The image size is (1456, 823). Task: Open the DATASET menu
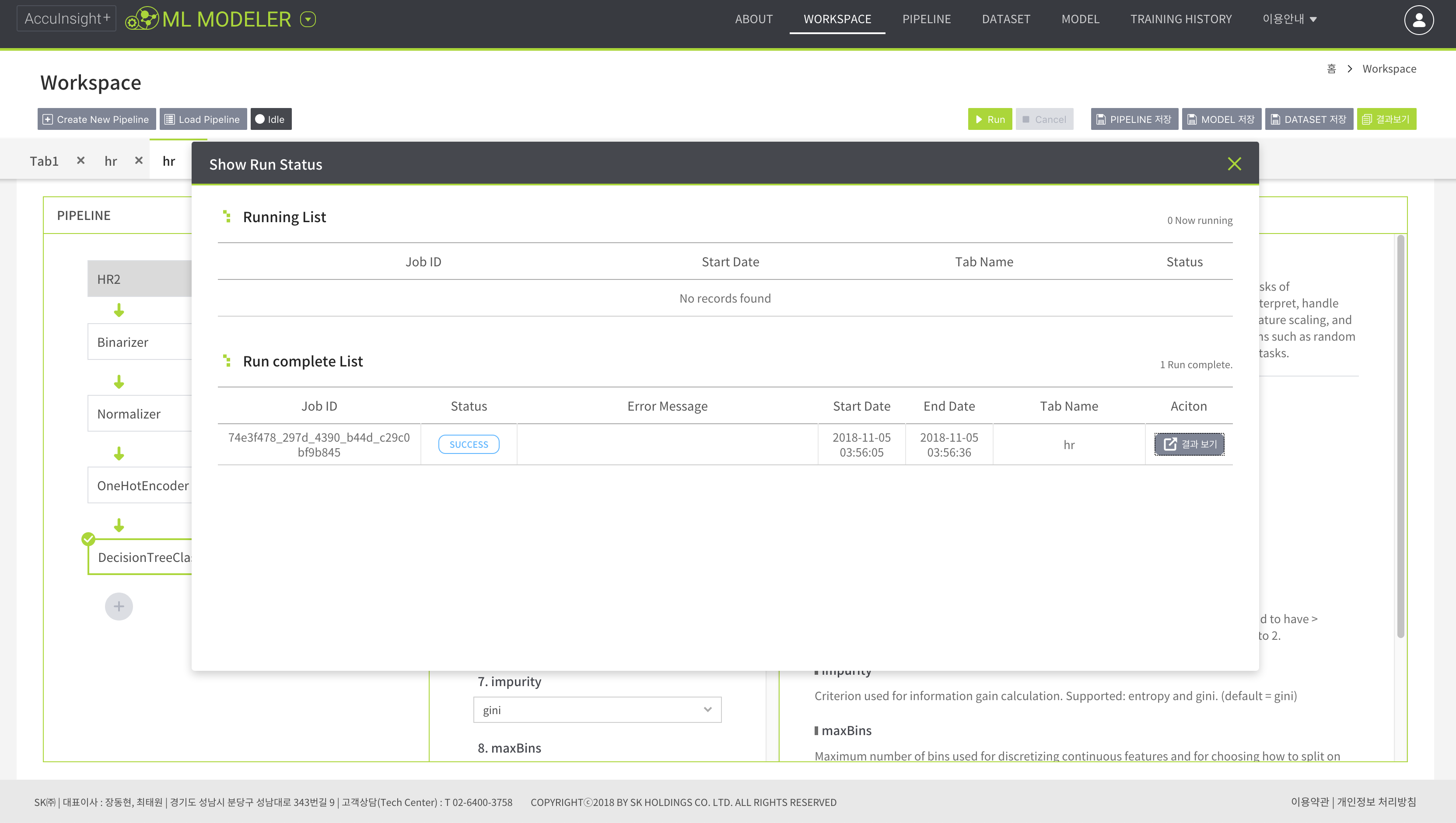pos(1005,19)
